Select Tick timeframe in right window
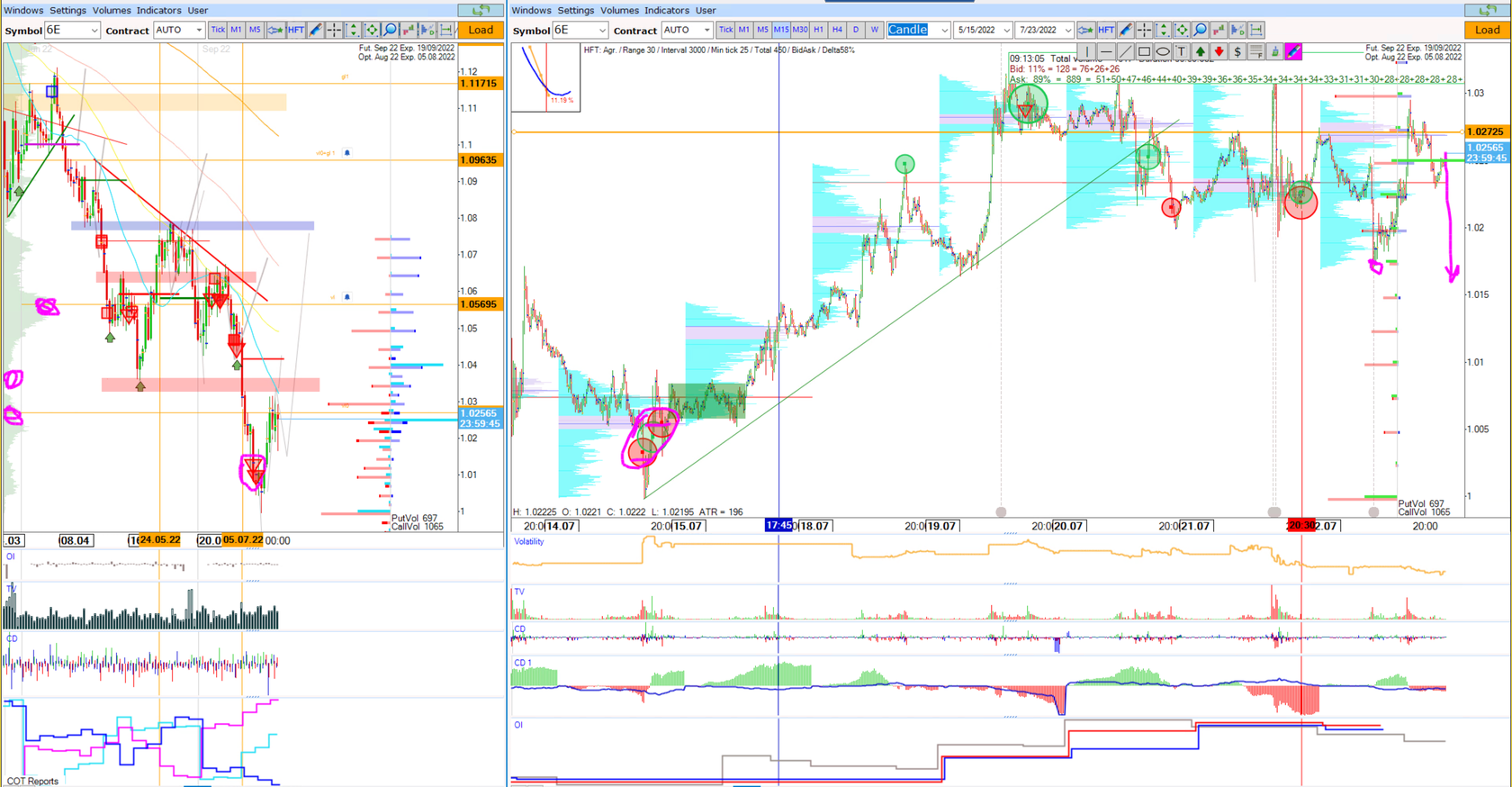 [x=725, y=30]
